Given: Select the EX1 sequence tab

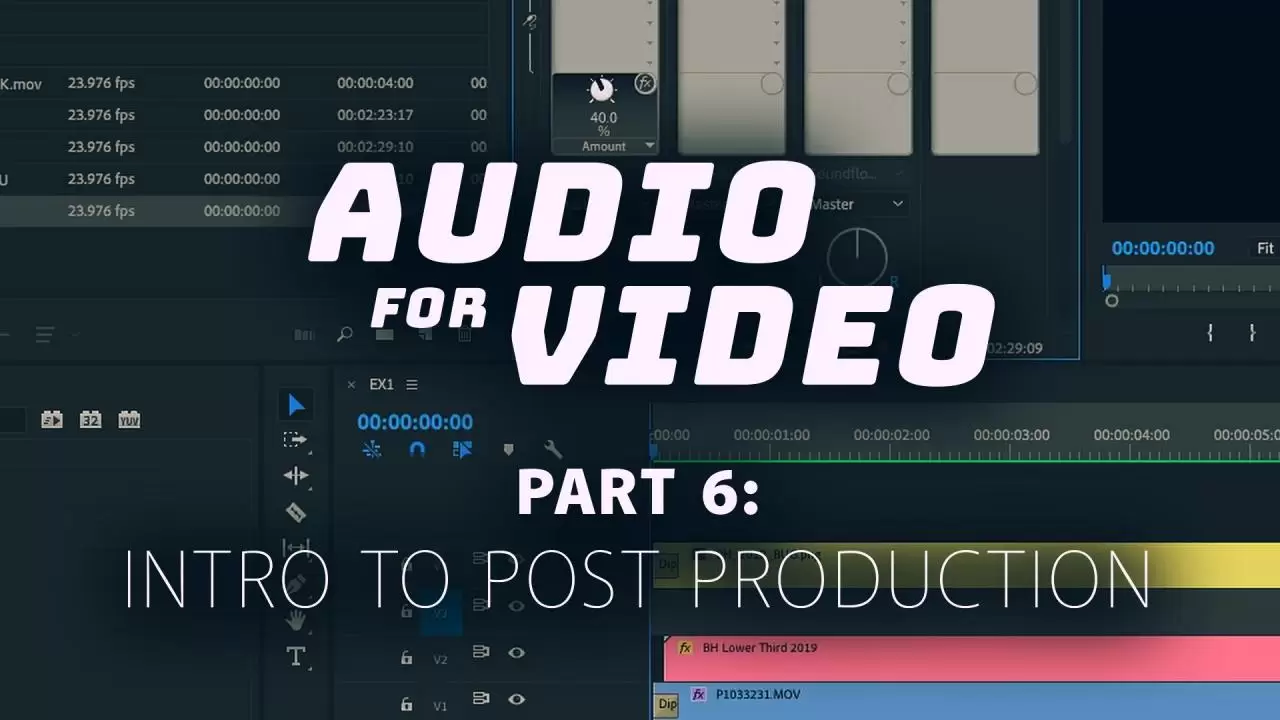Looking at the screenshot, I should click(x=381, y=385).
